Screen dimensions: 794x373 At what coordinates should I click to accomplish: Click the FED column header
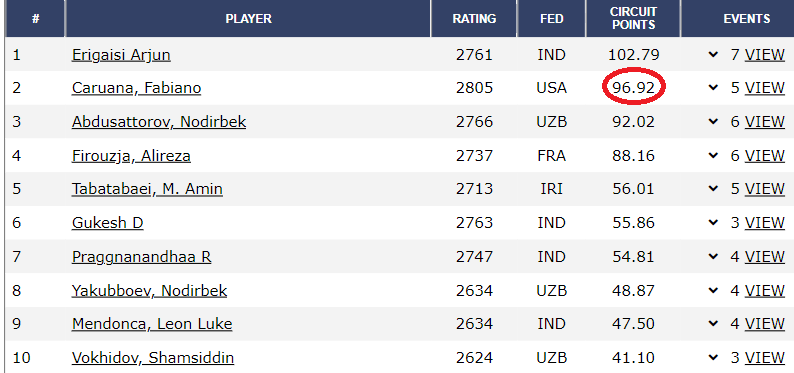(x=551, y=19)
